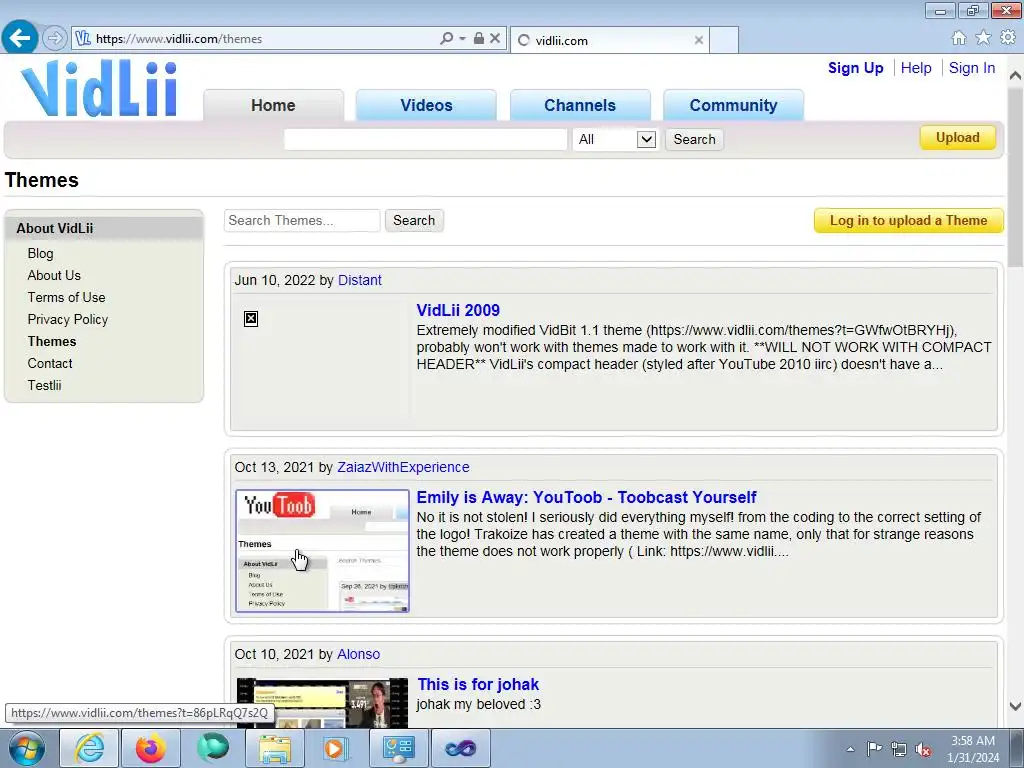Open the Blog sidebar link
Viewport: 1024px width, 768px height.
click(x=40, y=253)
